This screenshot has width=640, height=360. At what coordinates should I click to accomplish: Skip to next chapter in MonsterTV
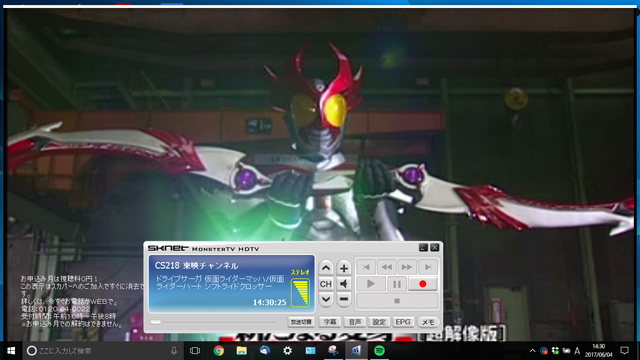(428, 267)
